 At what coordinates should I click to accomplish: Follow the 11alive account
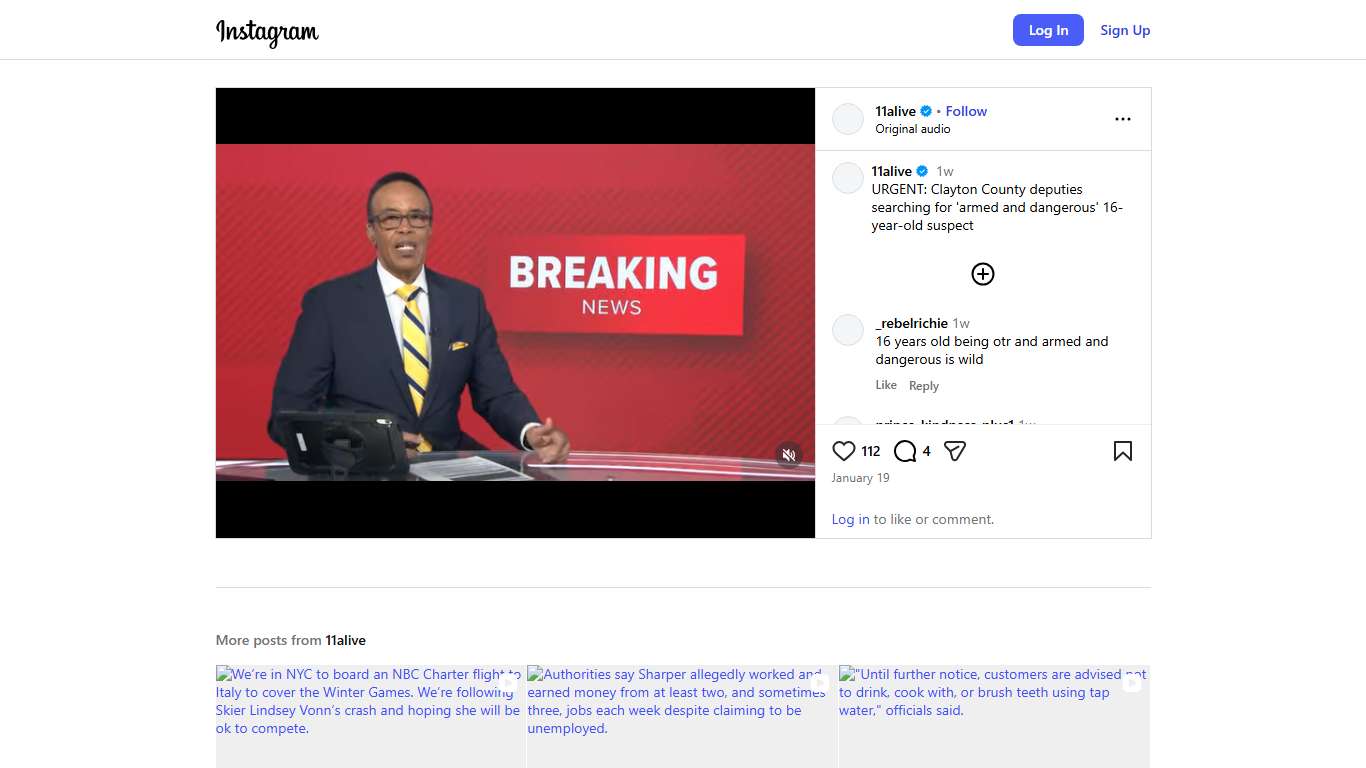point(966,111)
